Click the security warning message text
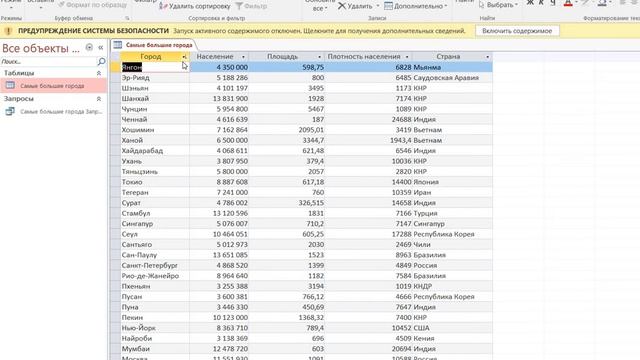The image size is (640, 360). pos(319,31)
